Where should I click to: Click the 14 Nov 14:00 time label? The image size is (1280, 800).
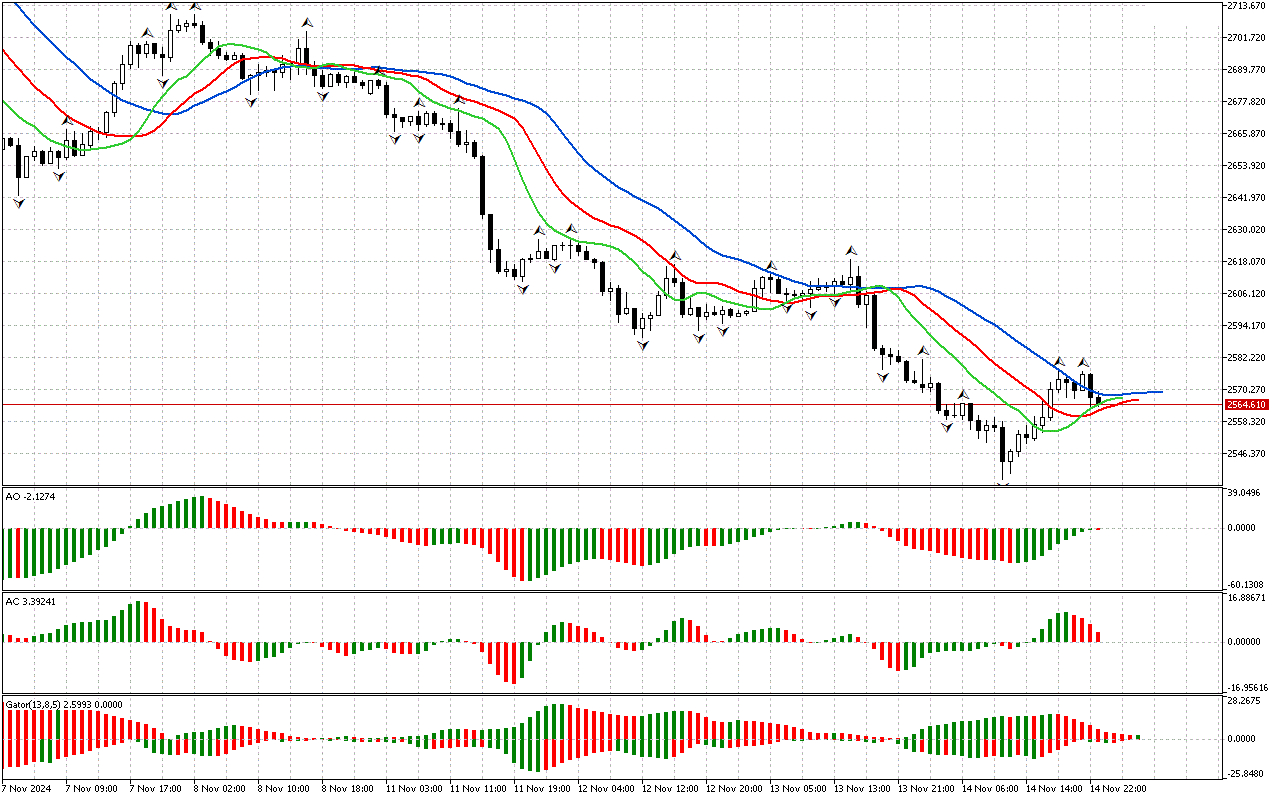tap(1053, 789)
